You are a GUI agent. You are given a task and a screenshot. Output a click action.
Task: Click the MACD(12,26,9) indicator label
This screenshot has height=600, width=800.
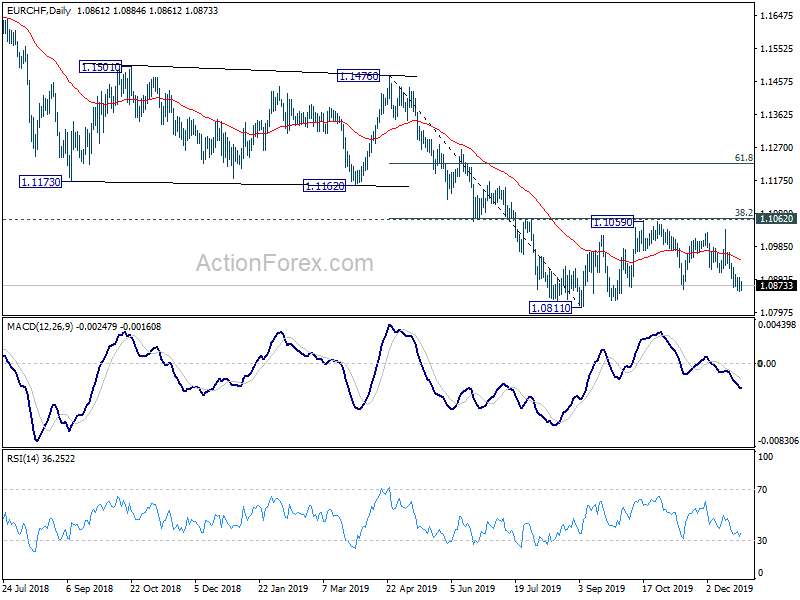[x=40, y=327]
